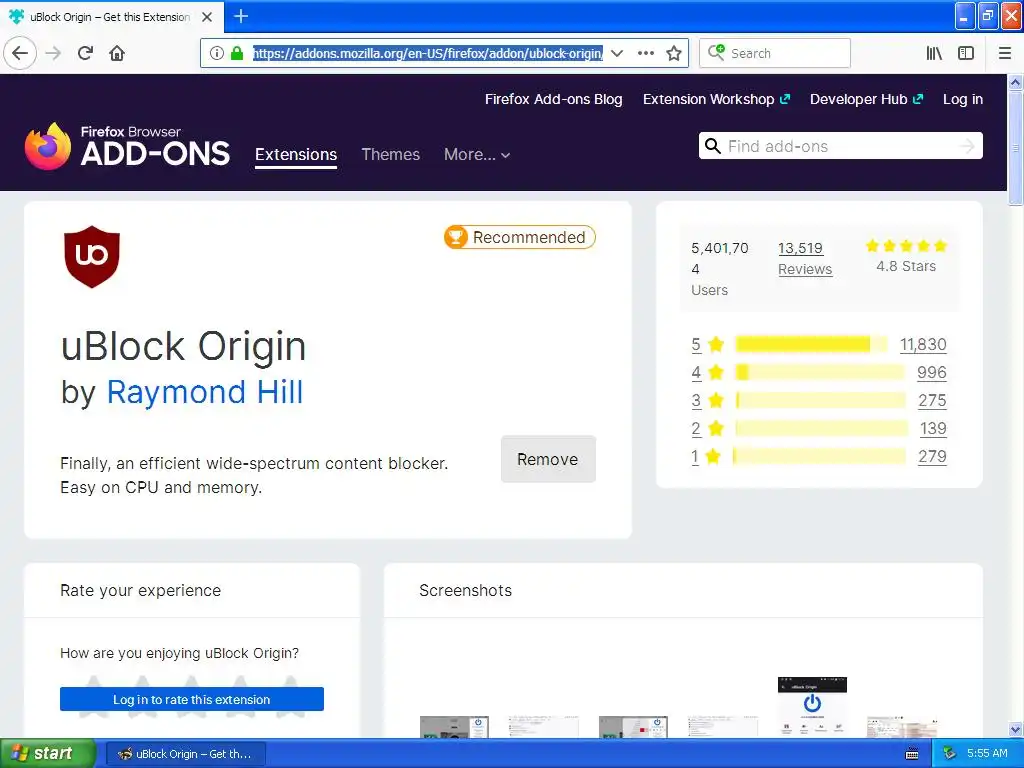1024x768 pixels.
Task: Click the page scrollbar up arrow
Action: [1016, 82]
